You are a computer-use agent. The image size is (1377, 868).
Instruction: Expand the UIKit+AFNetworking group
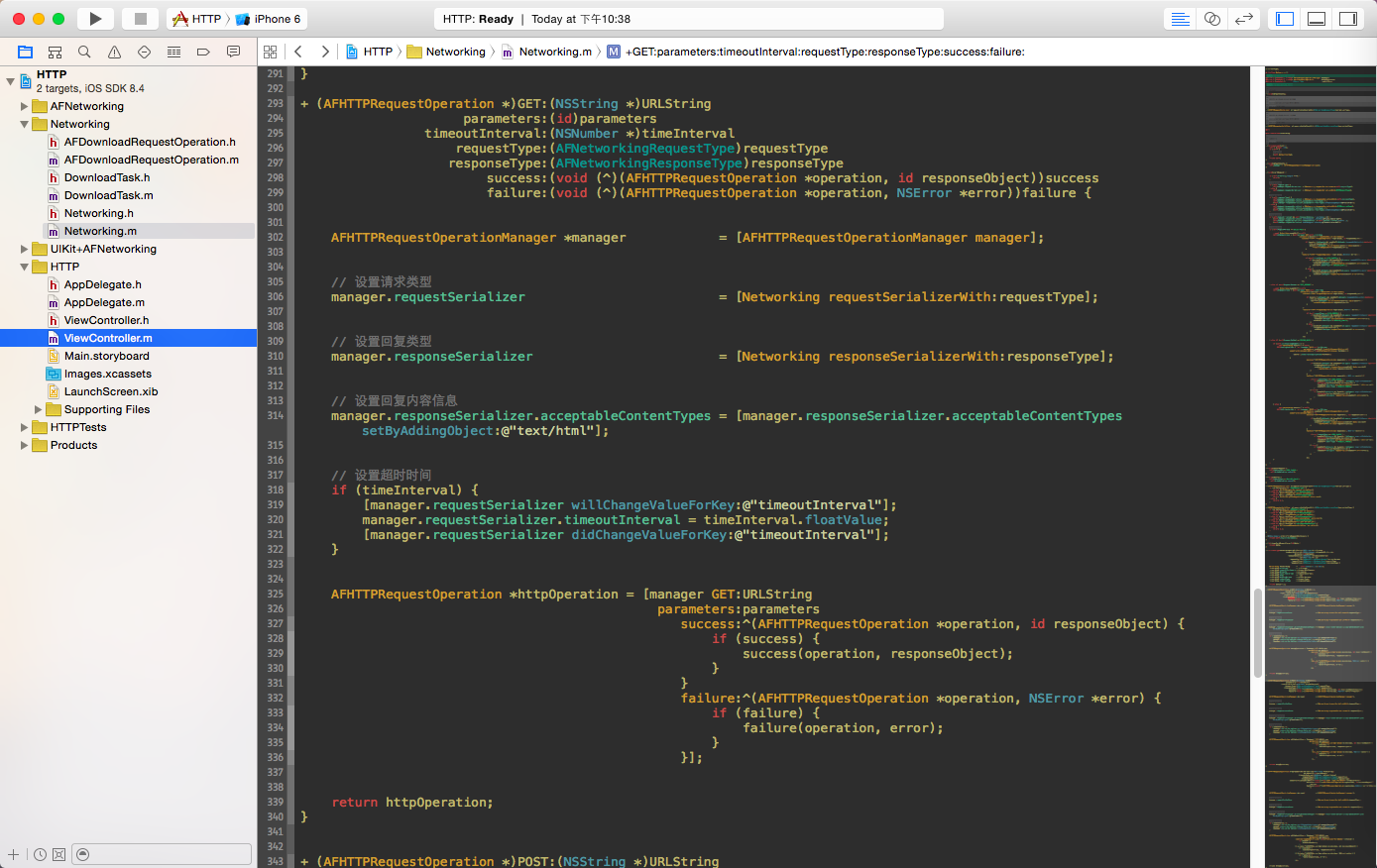(x=24, y=249)
